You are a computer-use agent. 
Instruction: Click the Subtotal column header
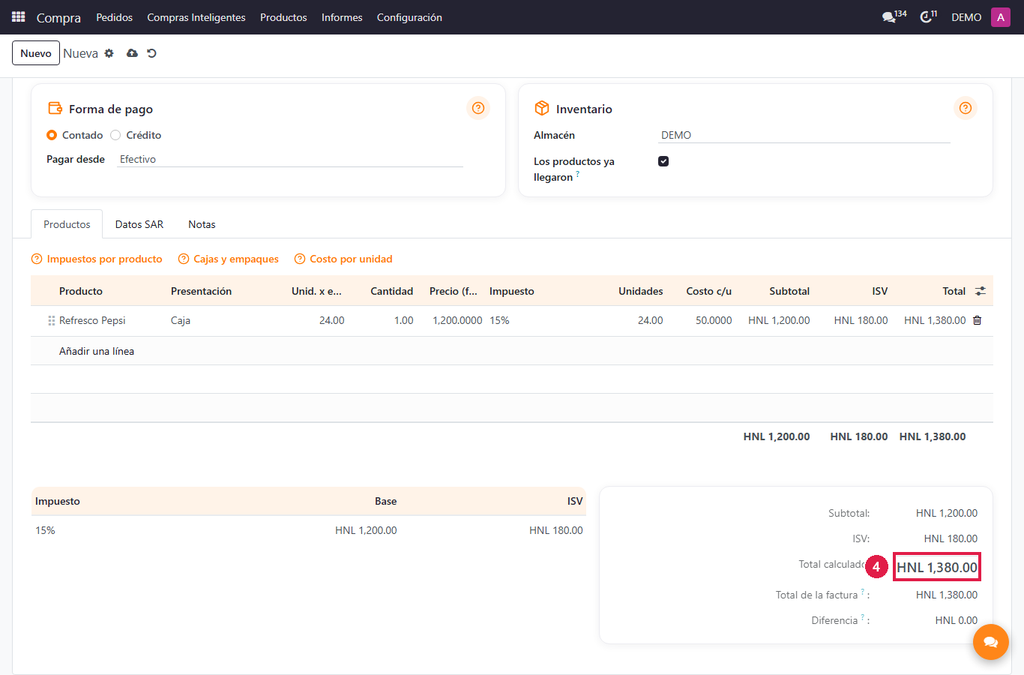tap(789, 291)
